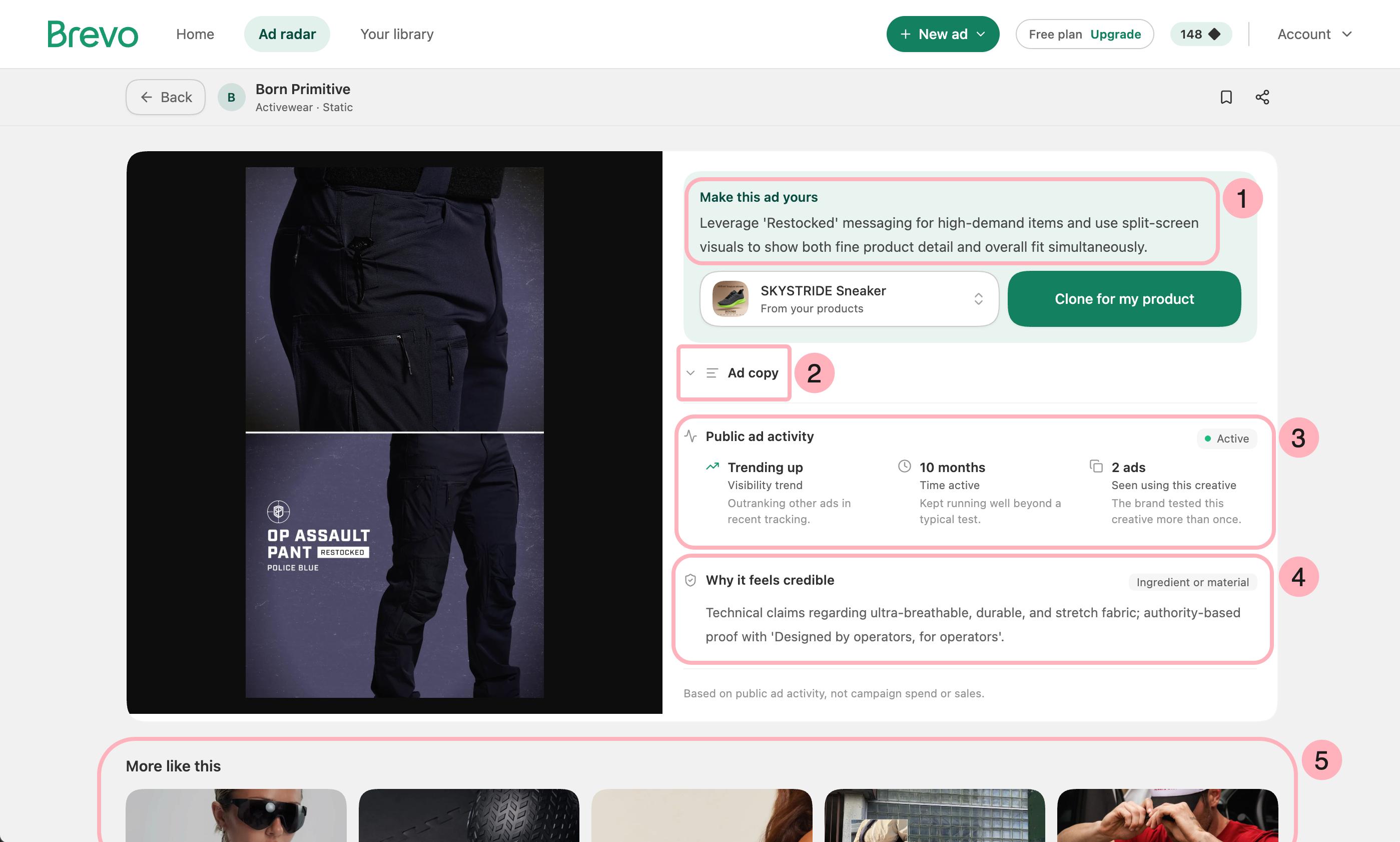This screenshot has height=842, width=1400.
Task: Click the credits diamond badge showing 148
Action: click(1200, 34)
